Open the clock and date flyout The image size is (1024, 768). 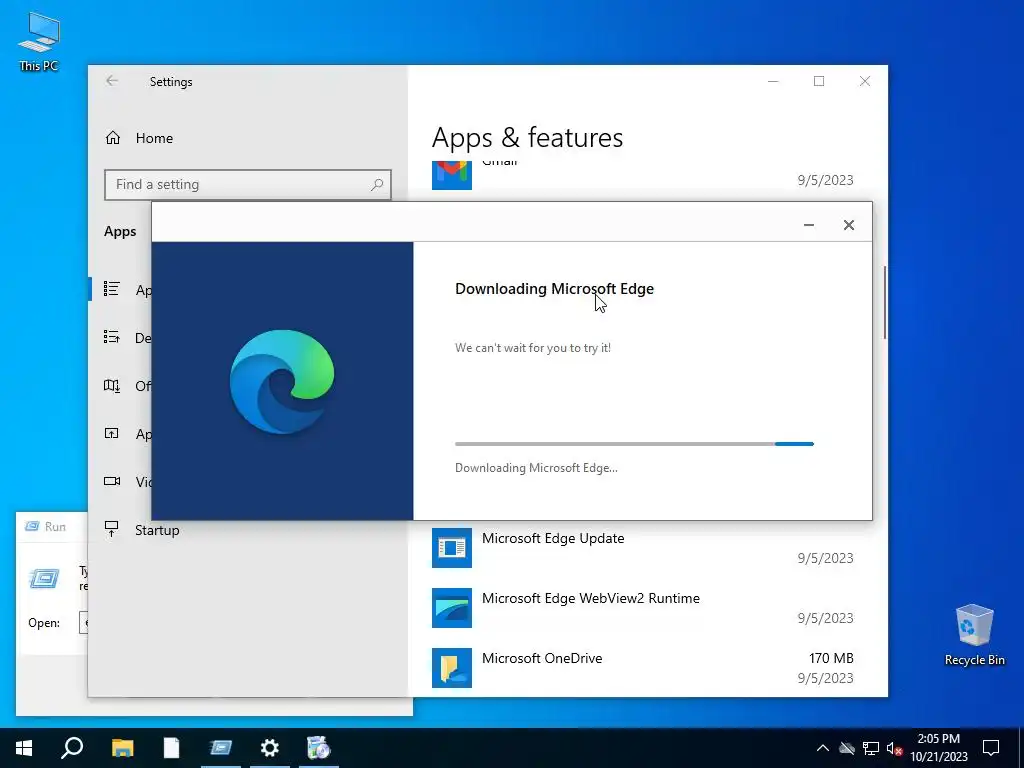coord(938,748)
